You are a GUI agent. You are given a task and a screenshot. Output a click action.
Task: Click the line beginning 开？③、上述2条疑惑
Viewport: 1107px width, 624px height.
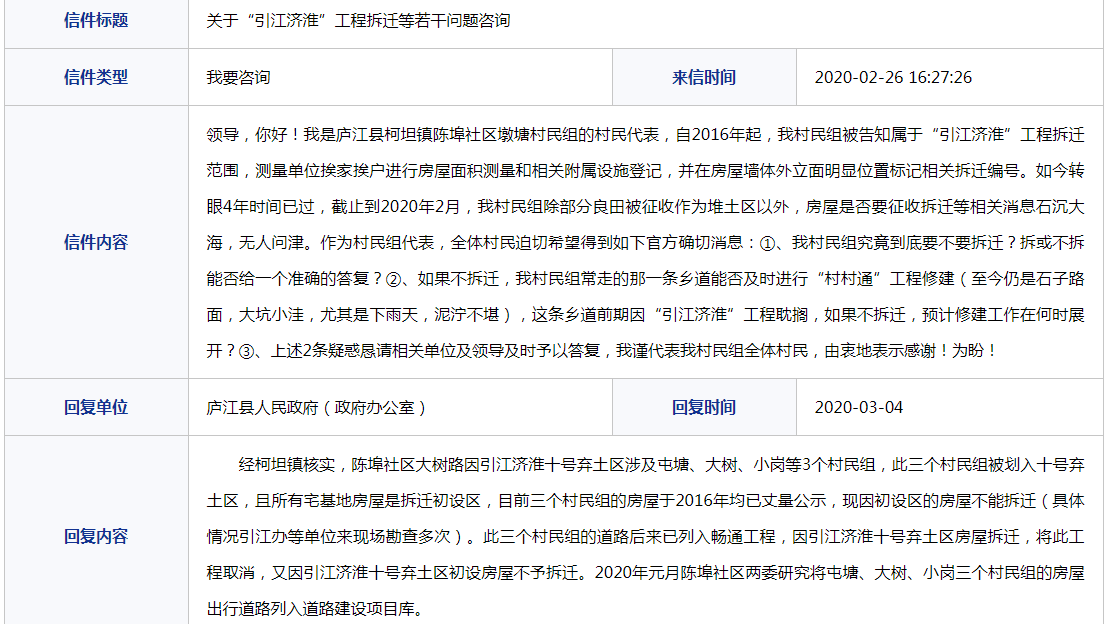tap(602, 350)
